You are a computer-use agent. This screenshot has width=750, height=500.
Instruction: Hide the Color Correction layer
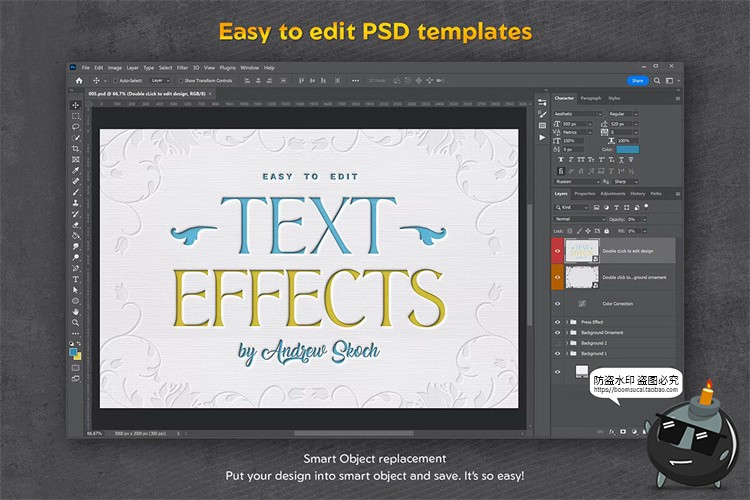click(558, 302)
